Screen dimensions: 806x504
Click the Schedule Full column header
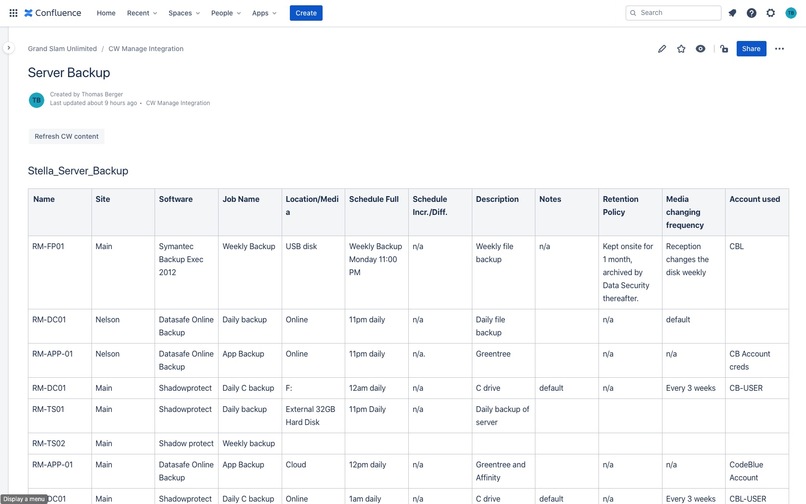377,212
